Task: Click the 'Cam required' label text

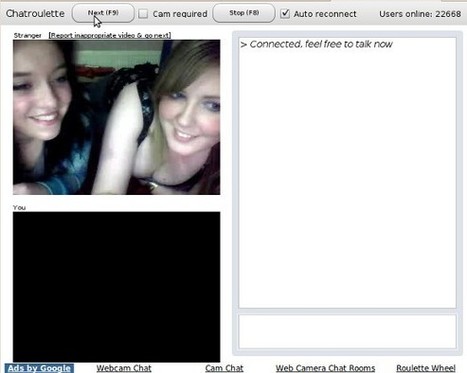Action: (180, 14)
